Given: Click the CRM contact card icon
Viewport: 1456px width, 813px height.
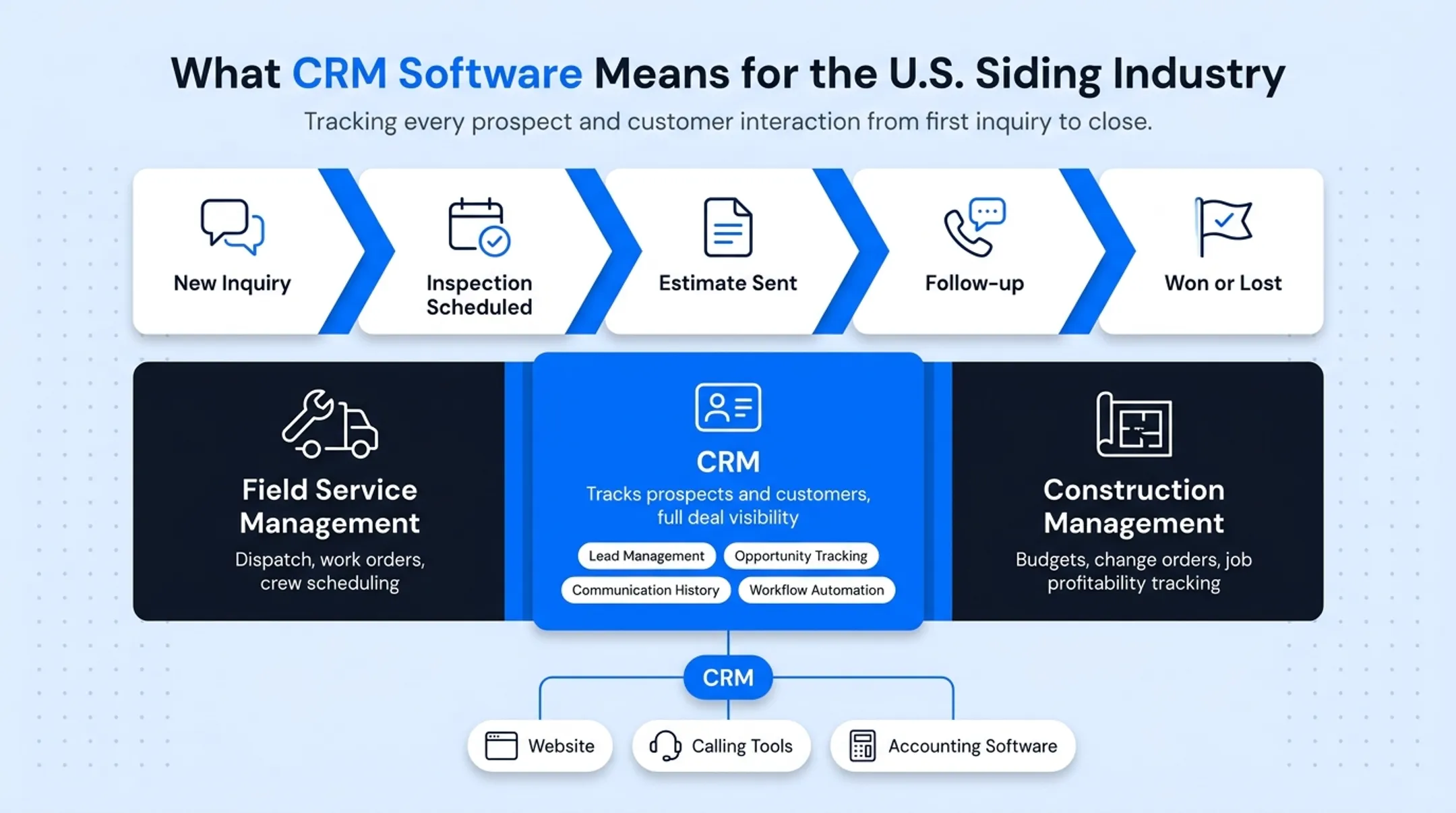Looking at the screenshot, I should 728,407.
